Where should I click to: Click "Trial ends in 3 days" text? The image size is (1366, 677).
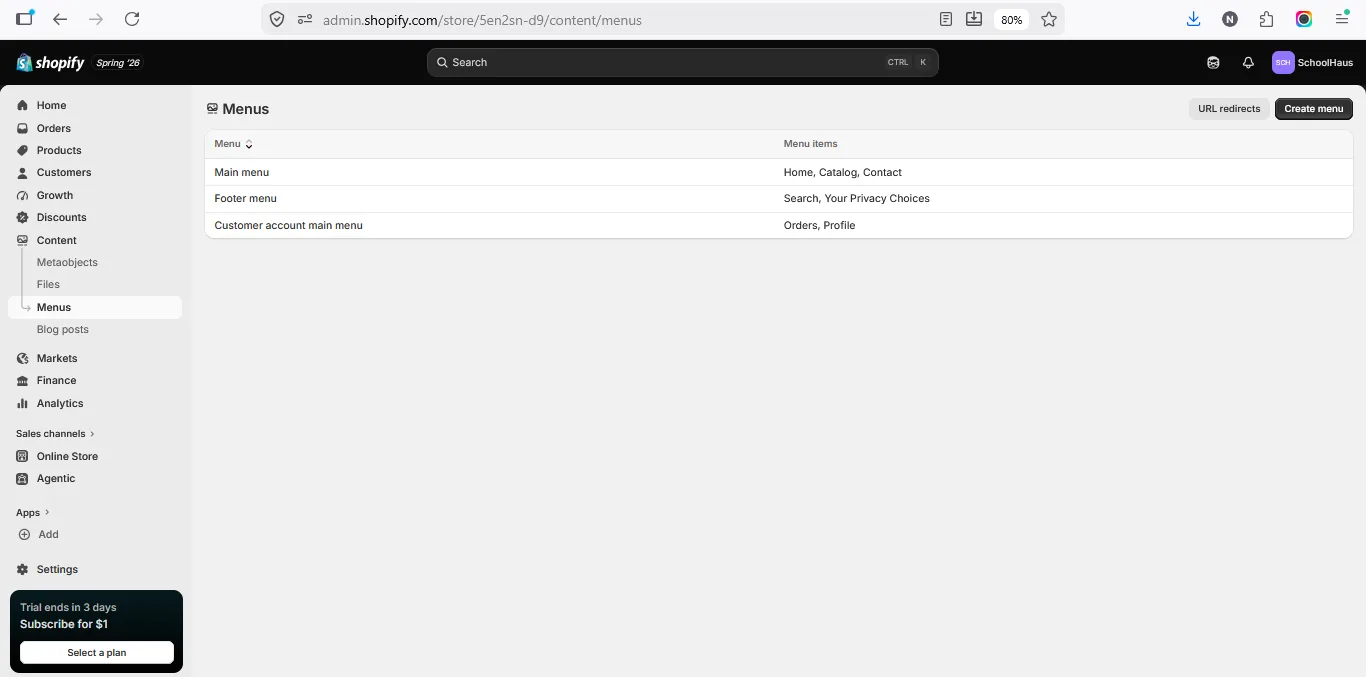point(68,607)
